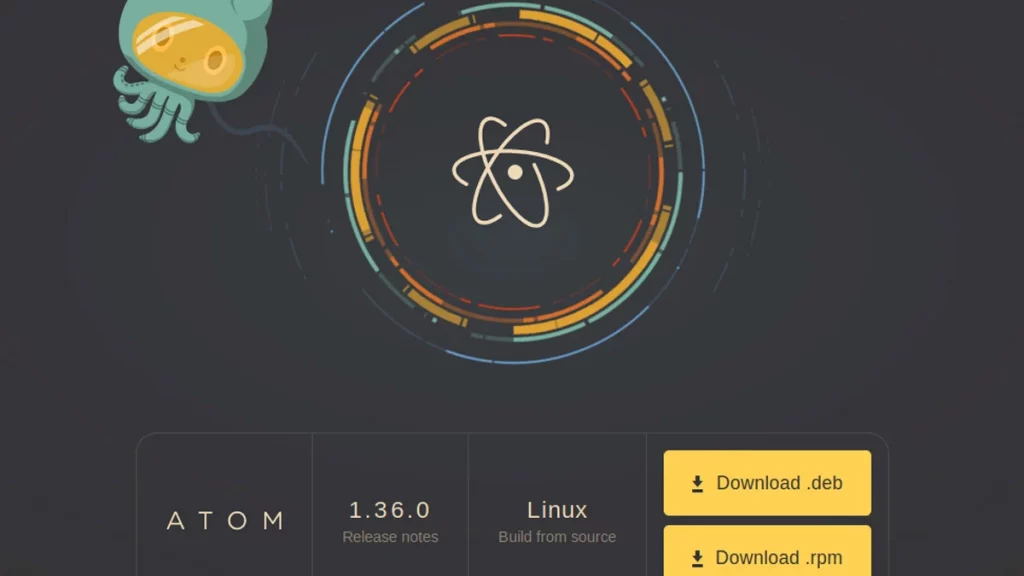Click the Atom logo in the circle center
Viewport: 1024px width, 576px height.
coord(513,171)
